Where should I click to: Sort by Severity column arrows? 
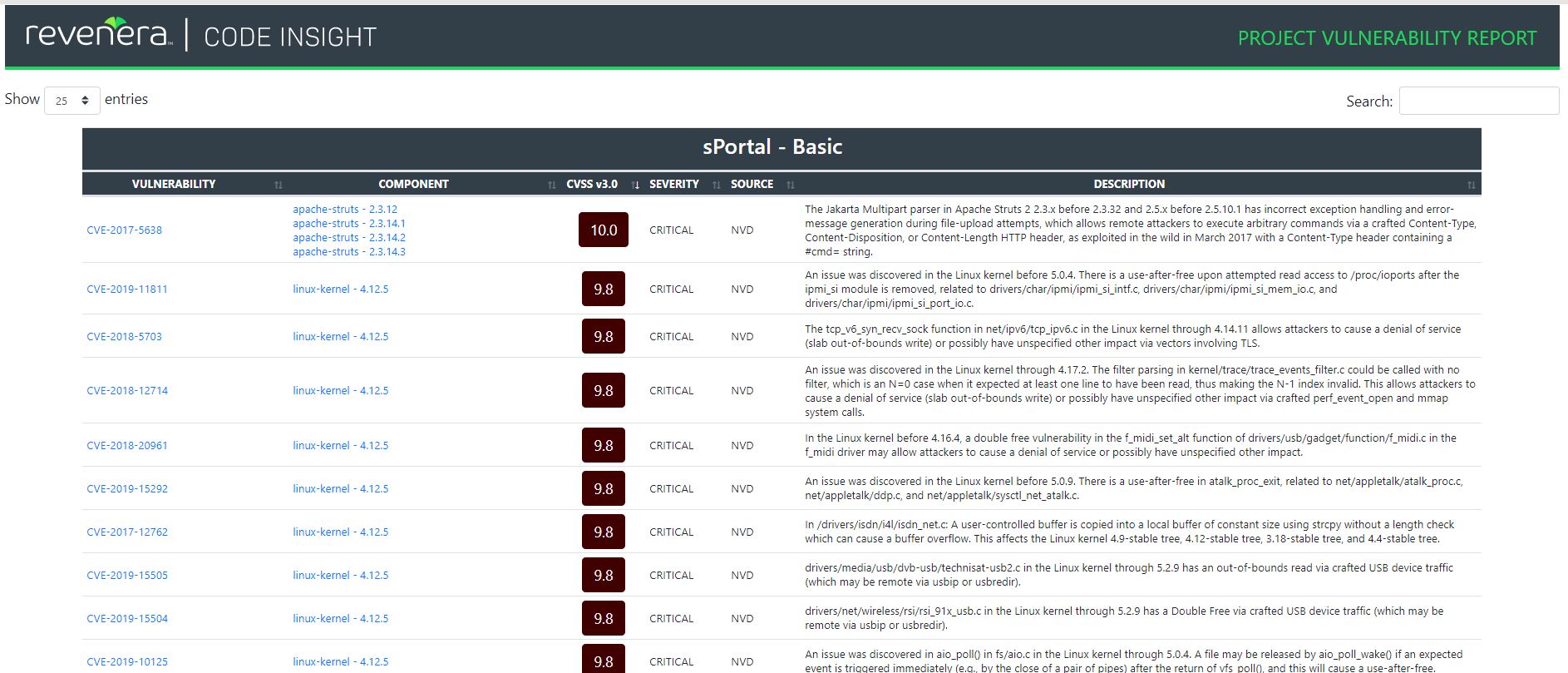point(717,185)
